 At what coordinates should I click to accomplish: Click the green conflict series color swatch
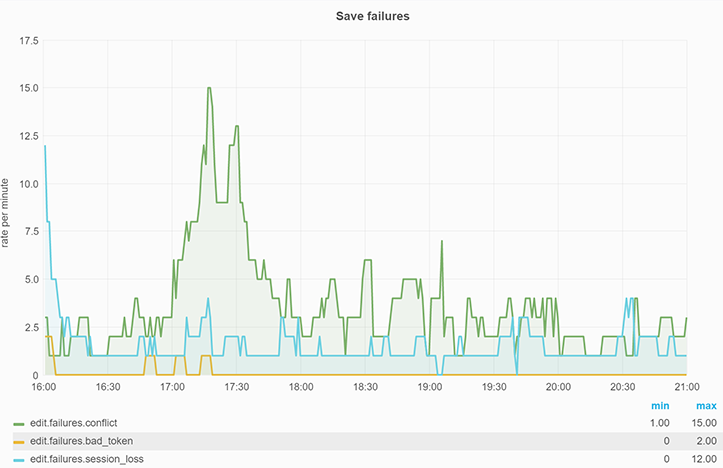19,424
